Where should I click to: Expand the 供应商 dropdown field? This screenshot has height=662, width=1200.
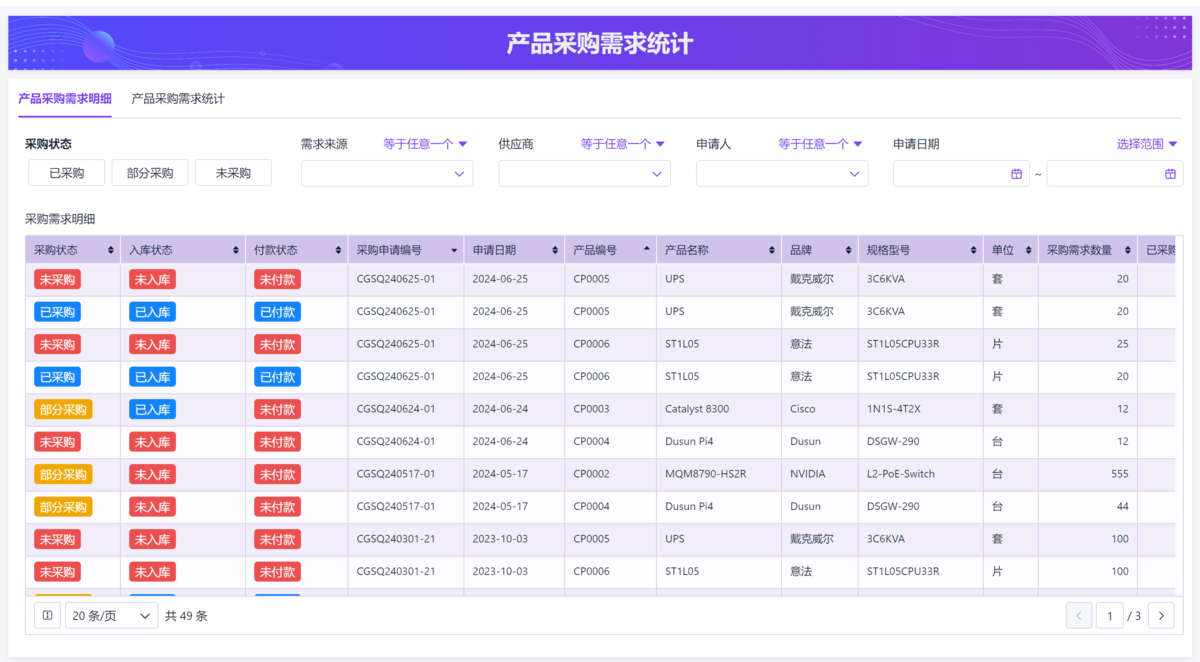(584, 174)
